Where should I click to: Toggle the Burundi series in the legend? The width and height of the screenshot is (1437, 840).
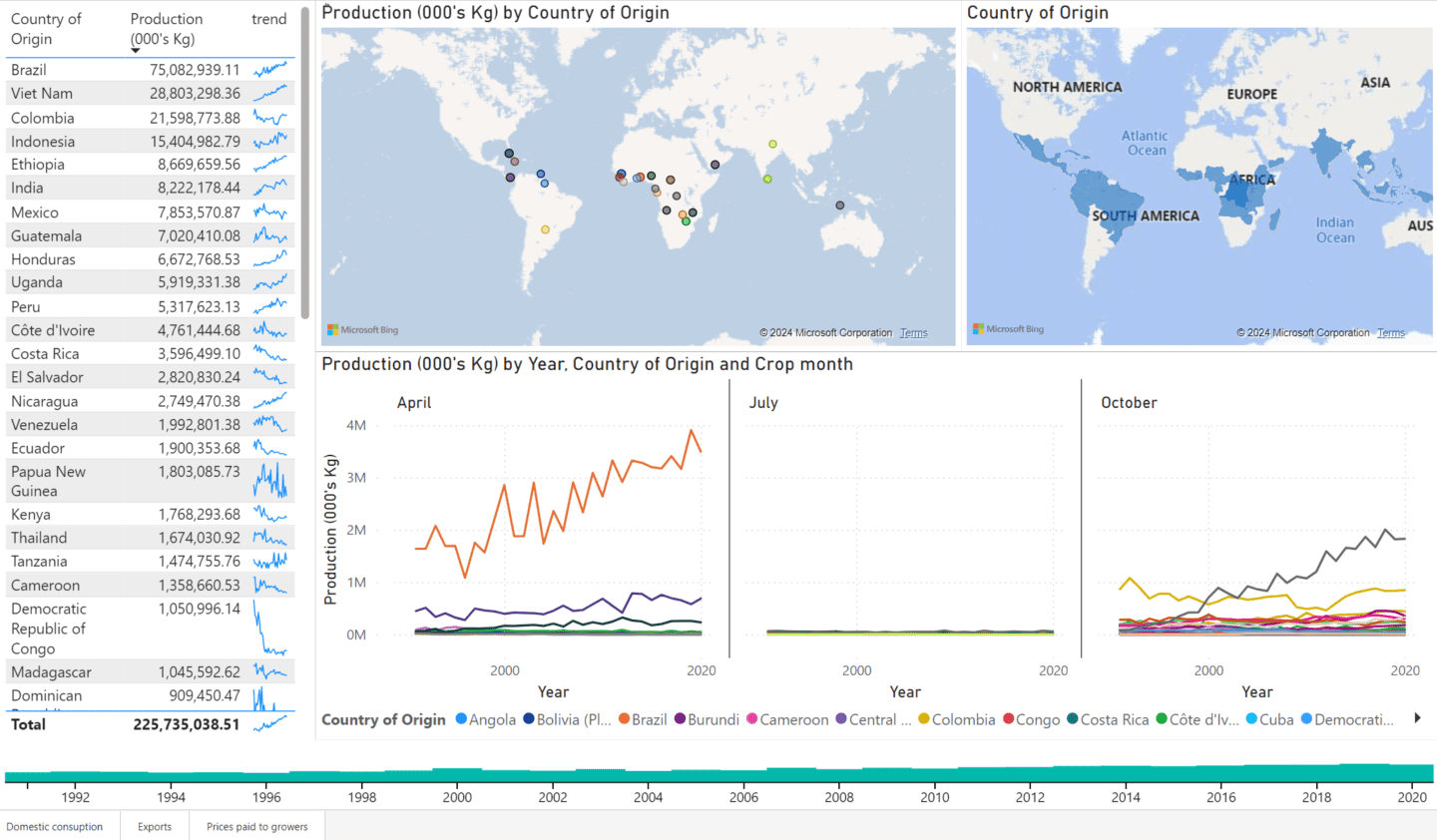click(681, 719)
